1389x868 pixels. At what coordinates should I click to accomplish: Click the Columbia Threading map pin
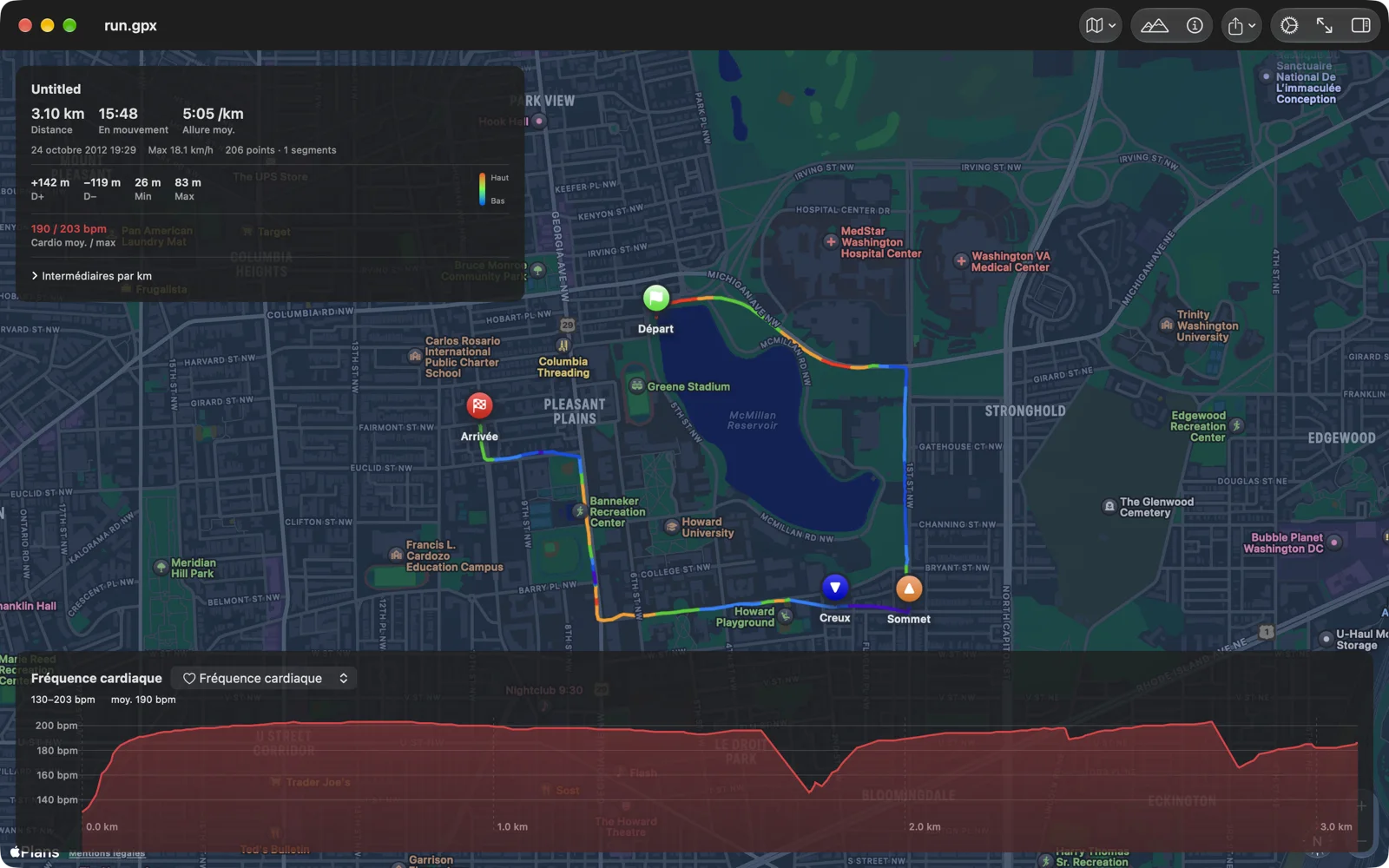pyautogui.click(x=563, y=345)
